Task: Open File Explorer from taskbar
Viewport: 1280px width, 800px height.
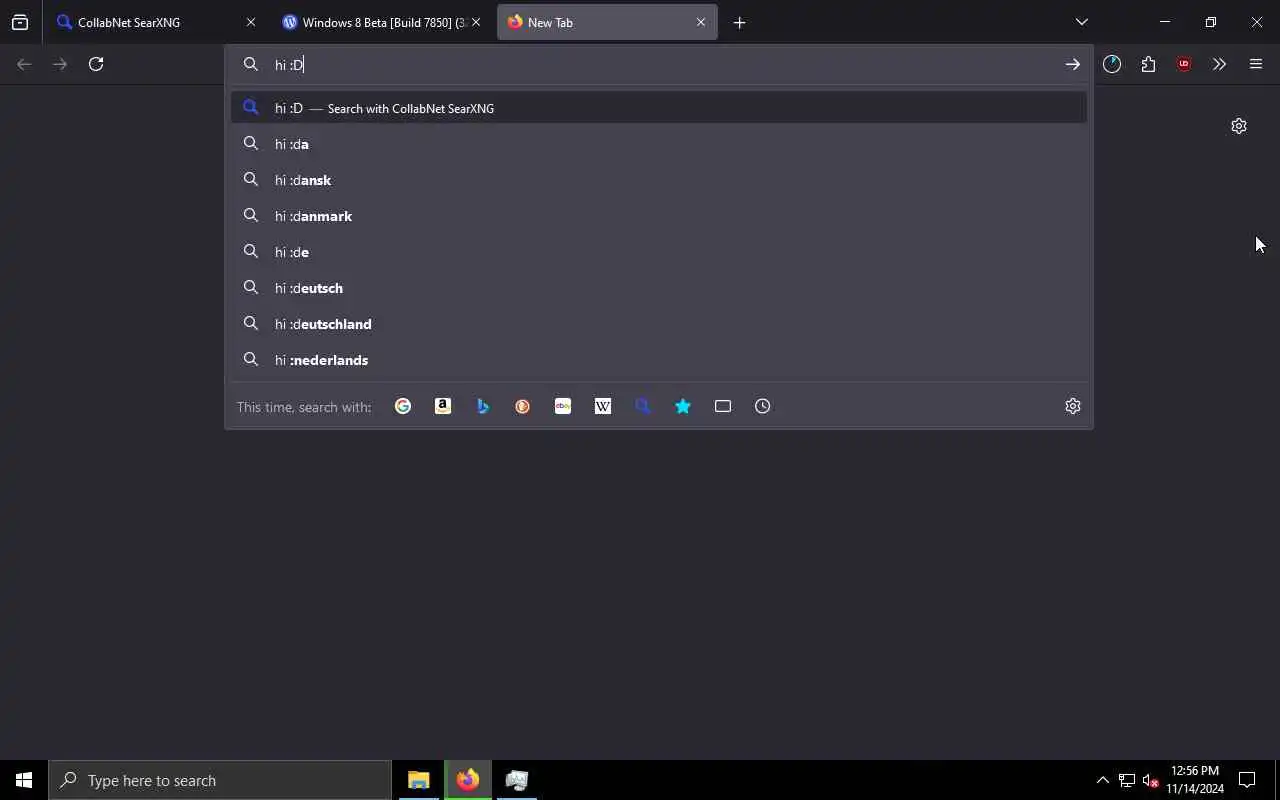Action: coord(418,780)
